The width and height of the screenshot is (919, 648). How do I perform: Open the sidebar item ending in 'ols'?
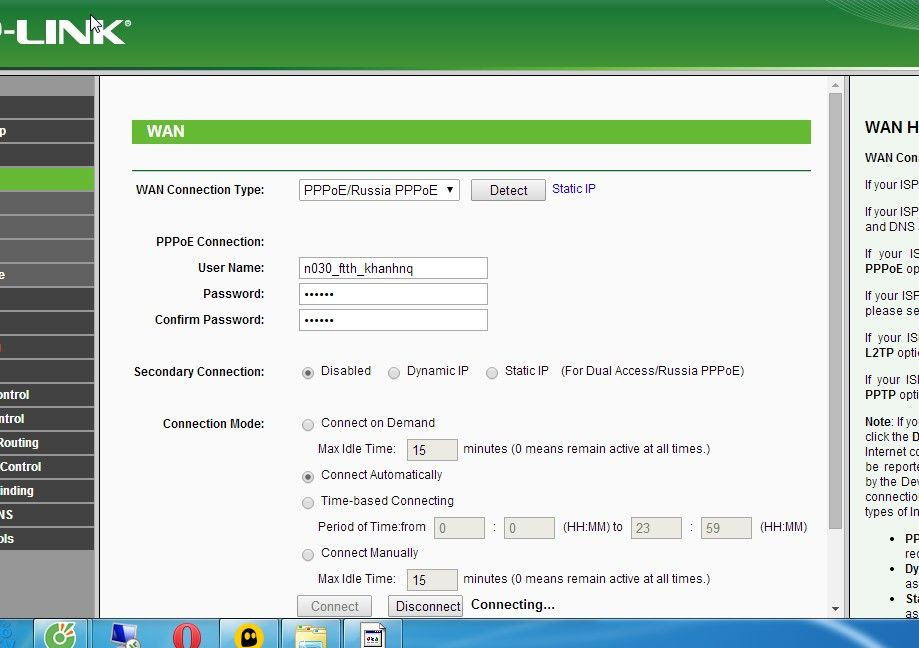(47, 539)
